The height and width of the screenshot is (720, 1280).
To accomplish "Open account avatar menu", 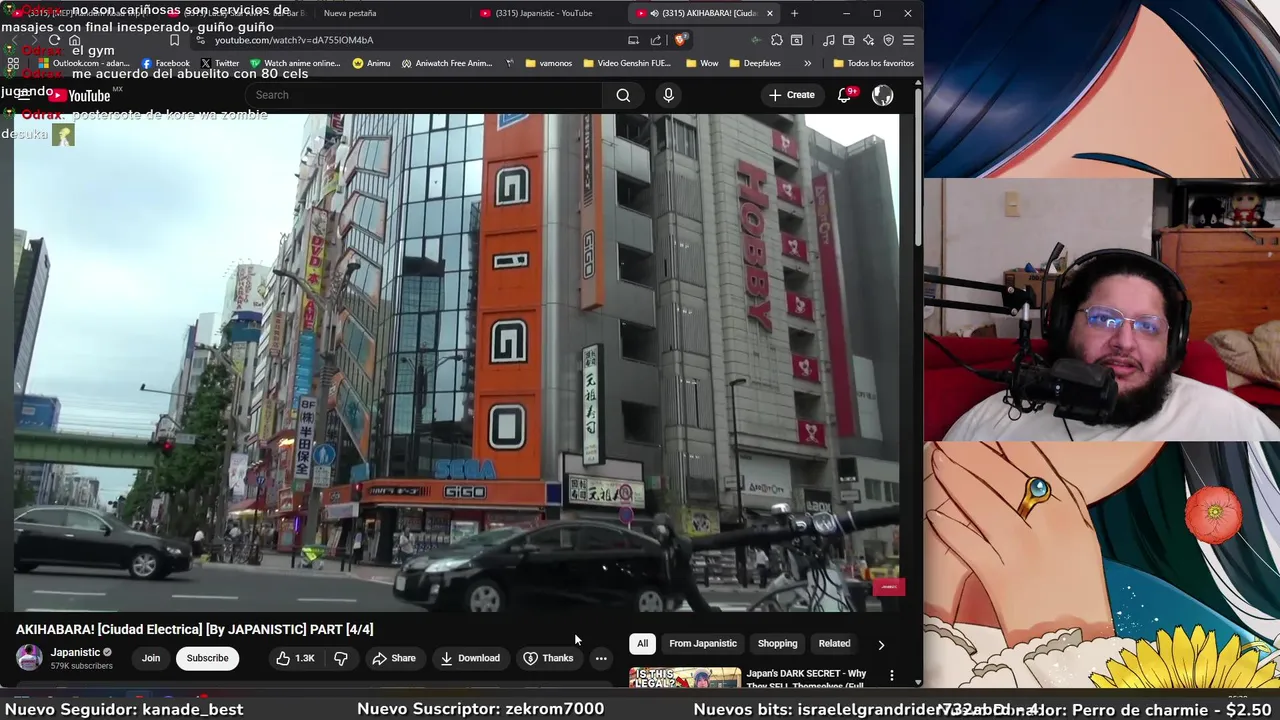I will click(882, 95).
